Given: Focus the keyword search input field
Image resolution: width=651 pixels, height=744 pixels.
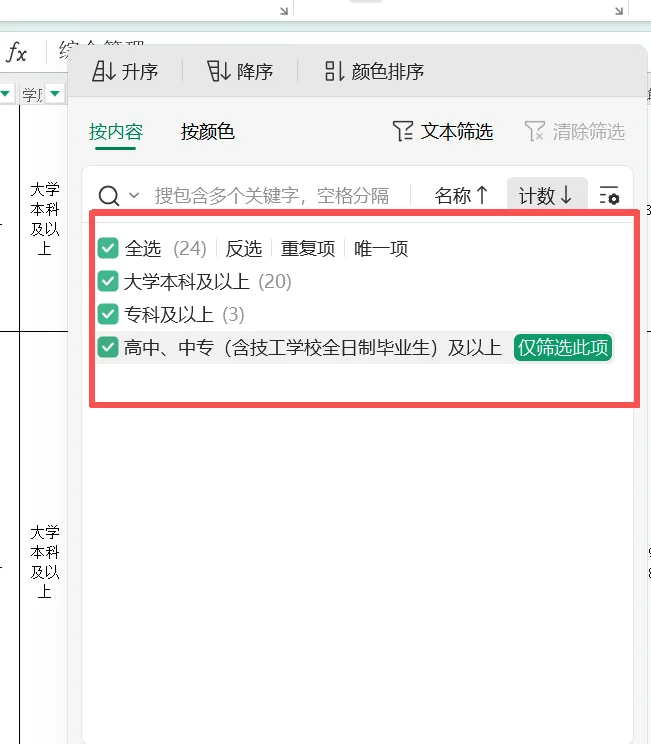Looking at the screenshot, I should [272, 195].
